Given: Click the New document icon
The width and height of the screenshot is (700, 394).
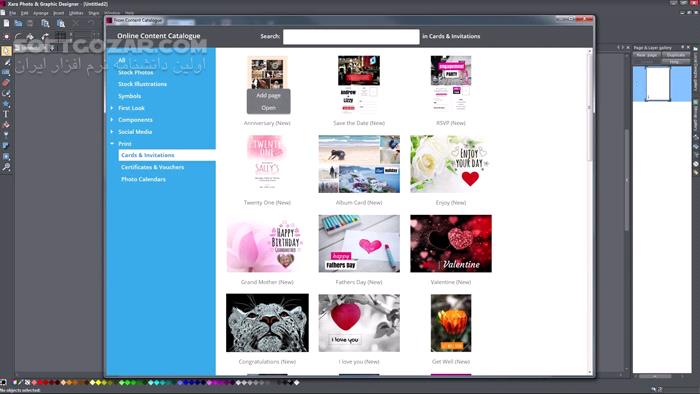Looking at the screenshot, I should (x=6, y=23).
